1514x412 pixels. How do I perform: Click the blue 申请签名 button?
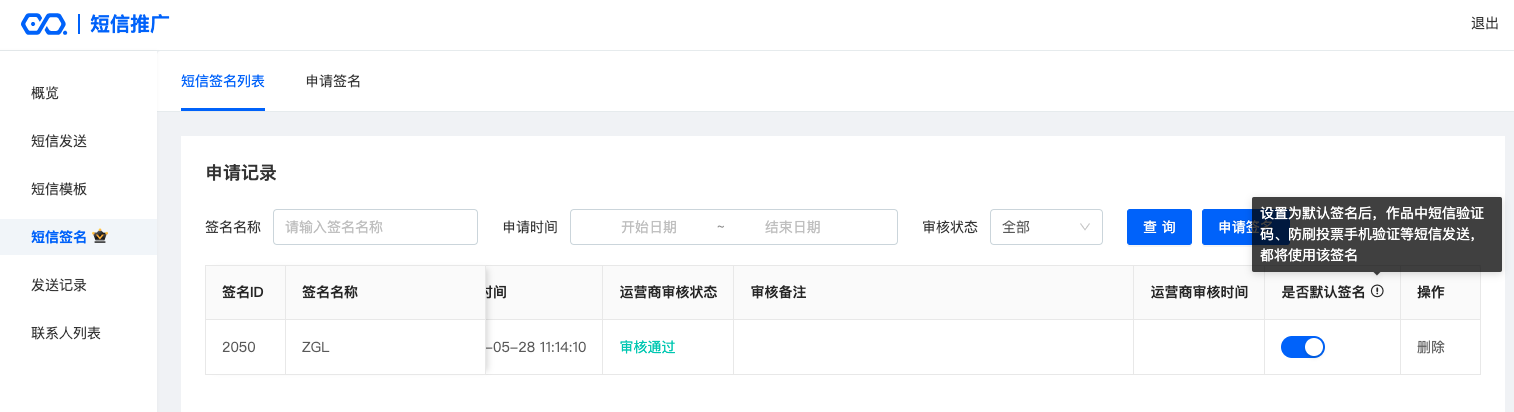(x=1228, y=227)
